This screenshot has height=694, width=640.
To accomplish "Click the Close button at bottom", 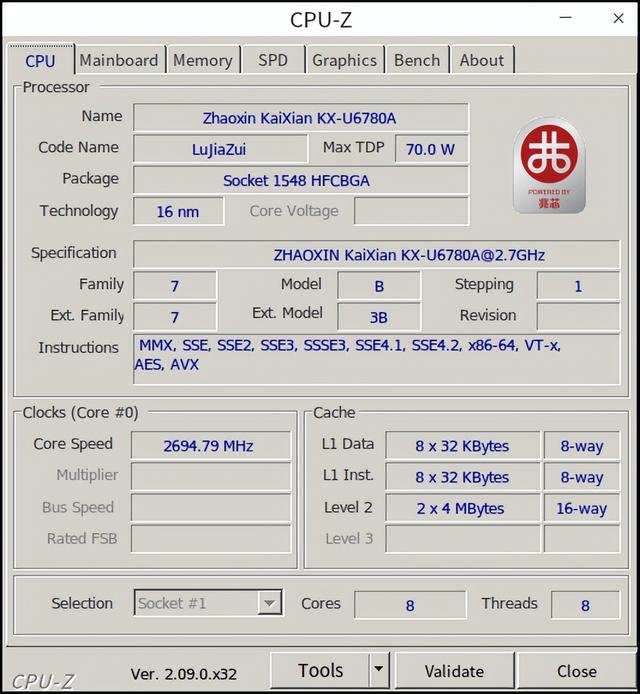I will point(577,671).
